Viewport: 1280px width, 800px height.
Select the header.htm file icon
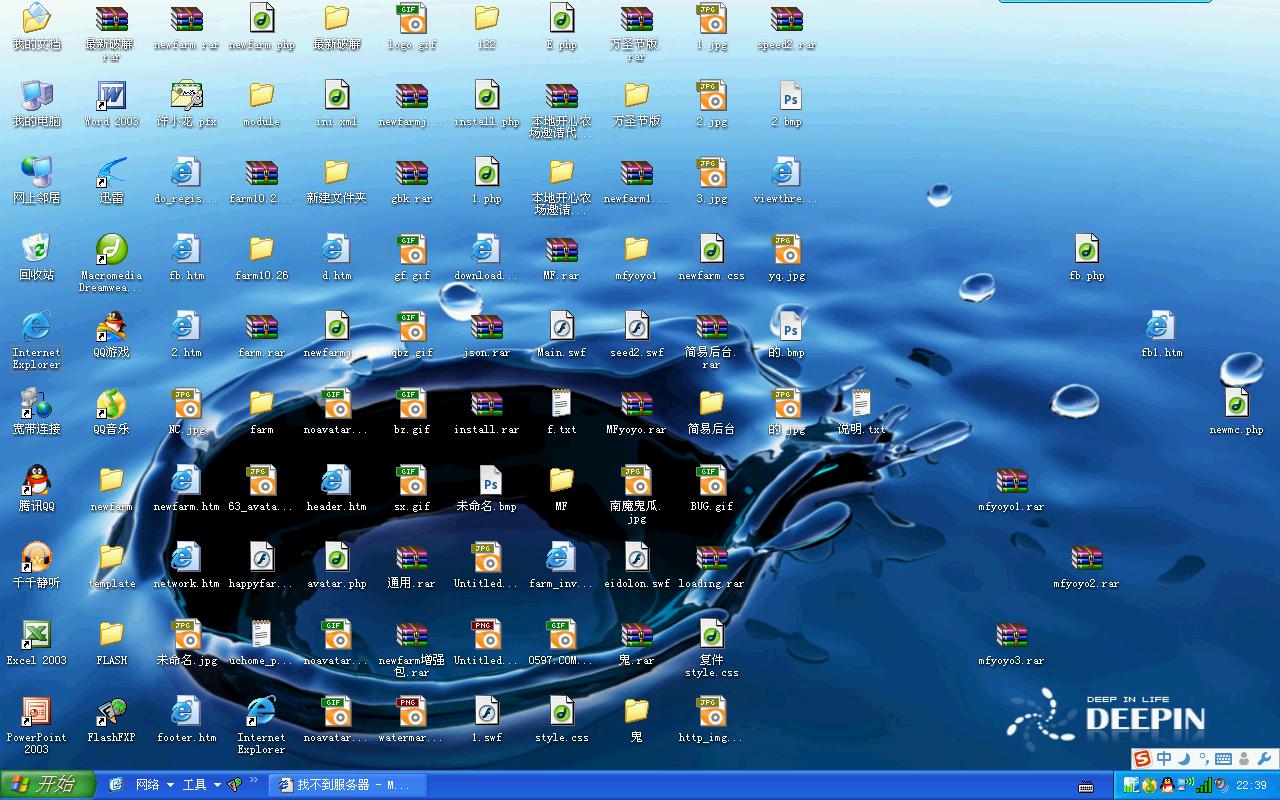[x=337, y=488]
